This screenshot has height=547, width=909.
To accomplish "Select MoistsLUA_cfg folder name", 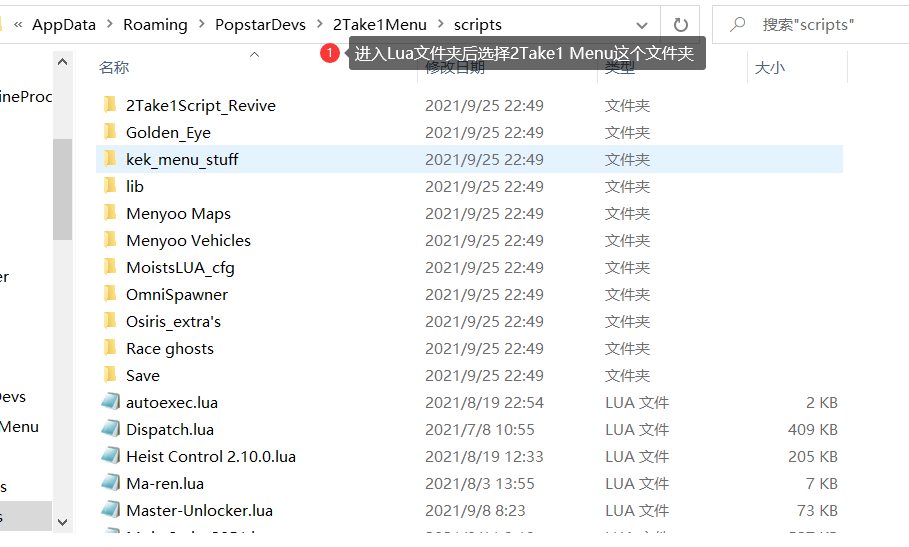I will (x=180, y=268).
